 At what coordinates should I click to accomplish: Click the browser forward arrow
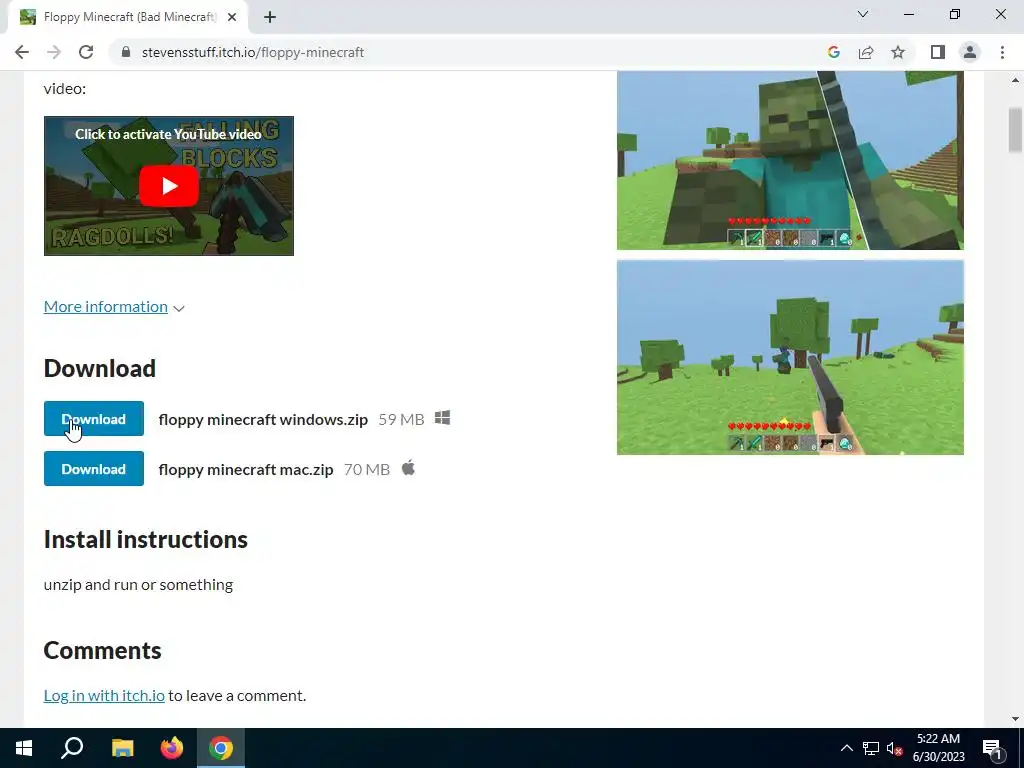(x=54, y=52)
